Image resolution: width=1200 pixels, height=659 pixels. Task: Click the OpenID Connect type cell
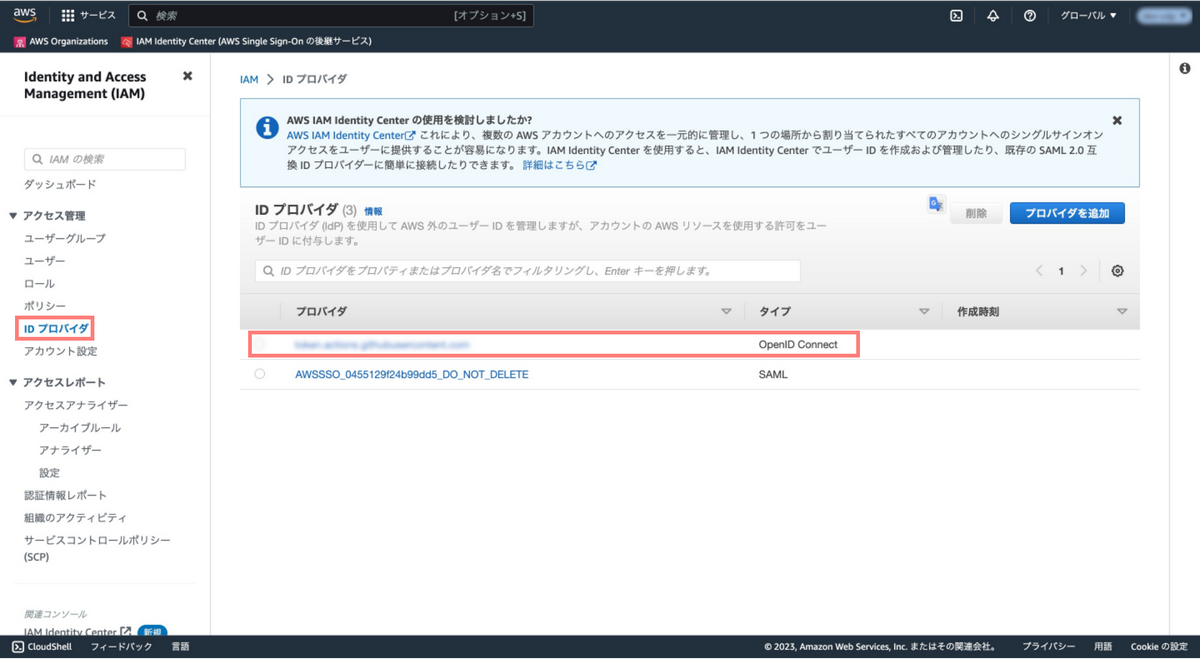[798, 344]
